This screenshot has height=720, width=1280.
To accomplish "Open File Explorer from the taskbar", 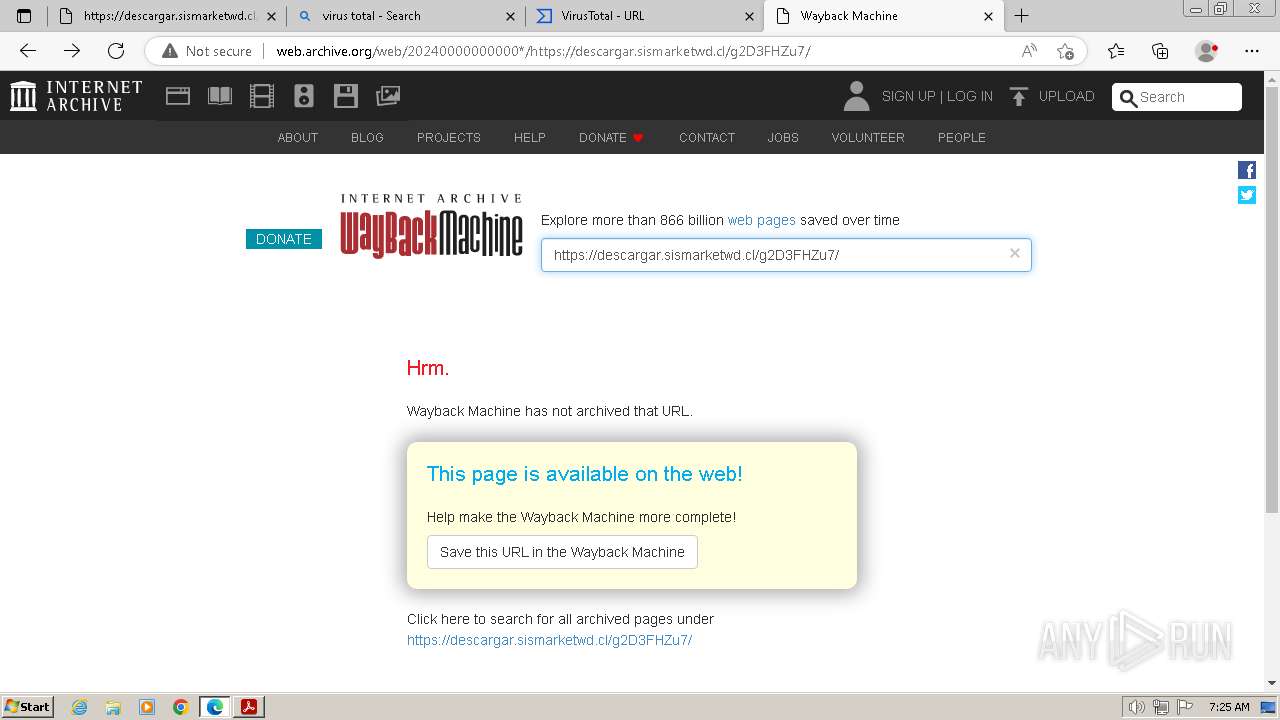I will pyautogui.click(x=113, y=707).
